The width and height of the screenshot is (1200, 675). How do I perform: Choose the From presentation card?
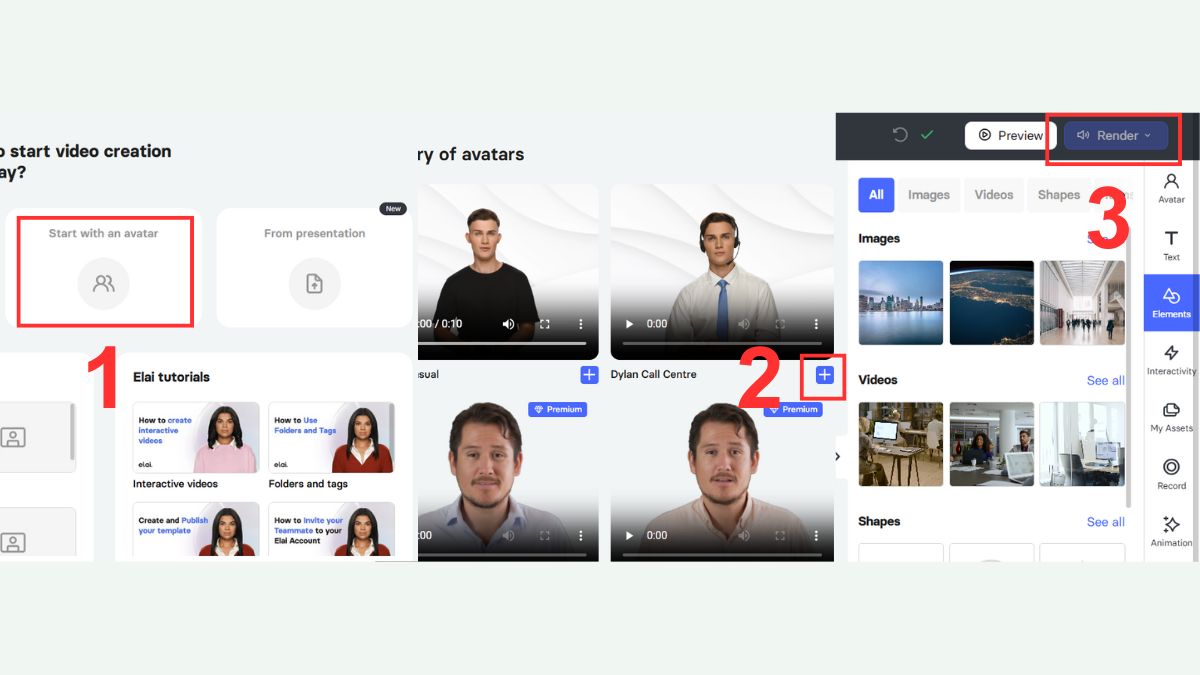[314, 268]
